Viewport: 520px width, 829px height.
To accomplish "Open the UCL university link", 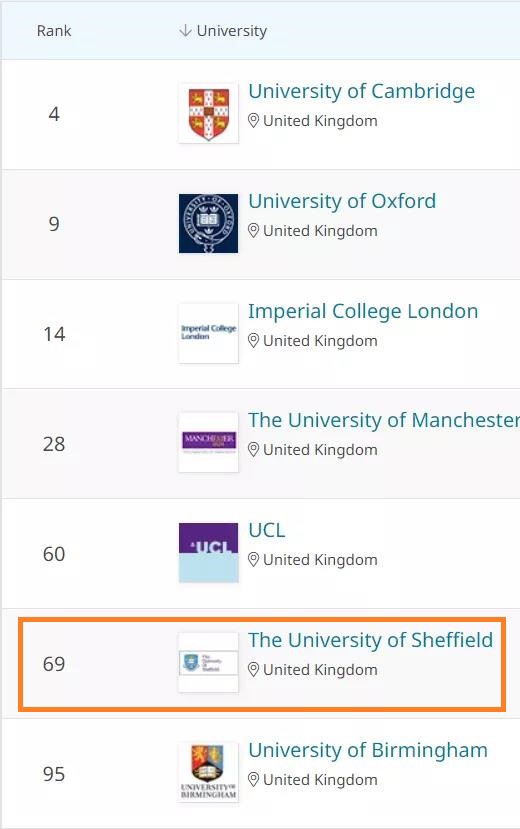I will pos(267,530).
